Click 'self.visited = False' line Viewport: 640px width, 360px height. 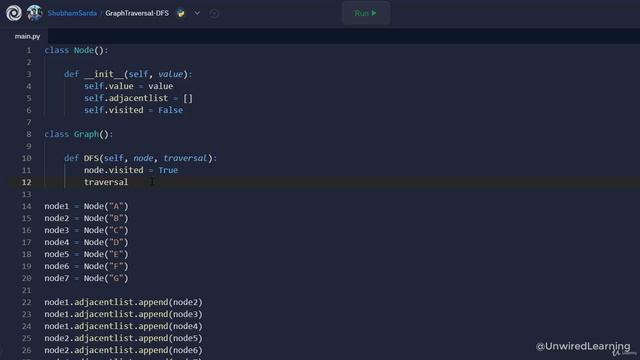(x=133, y=110)
